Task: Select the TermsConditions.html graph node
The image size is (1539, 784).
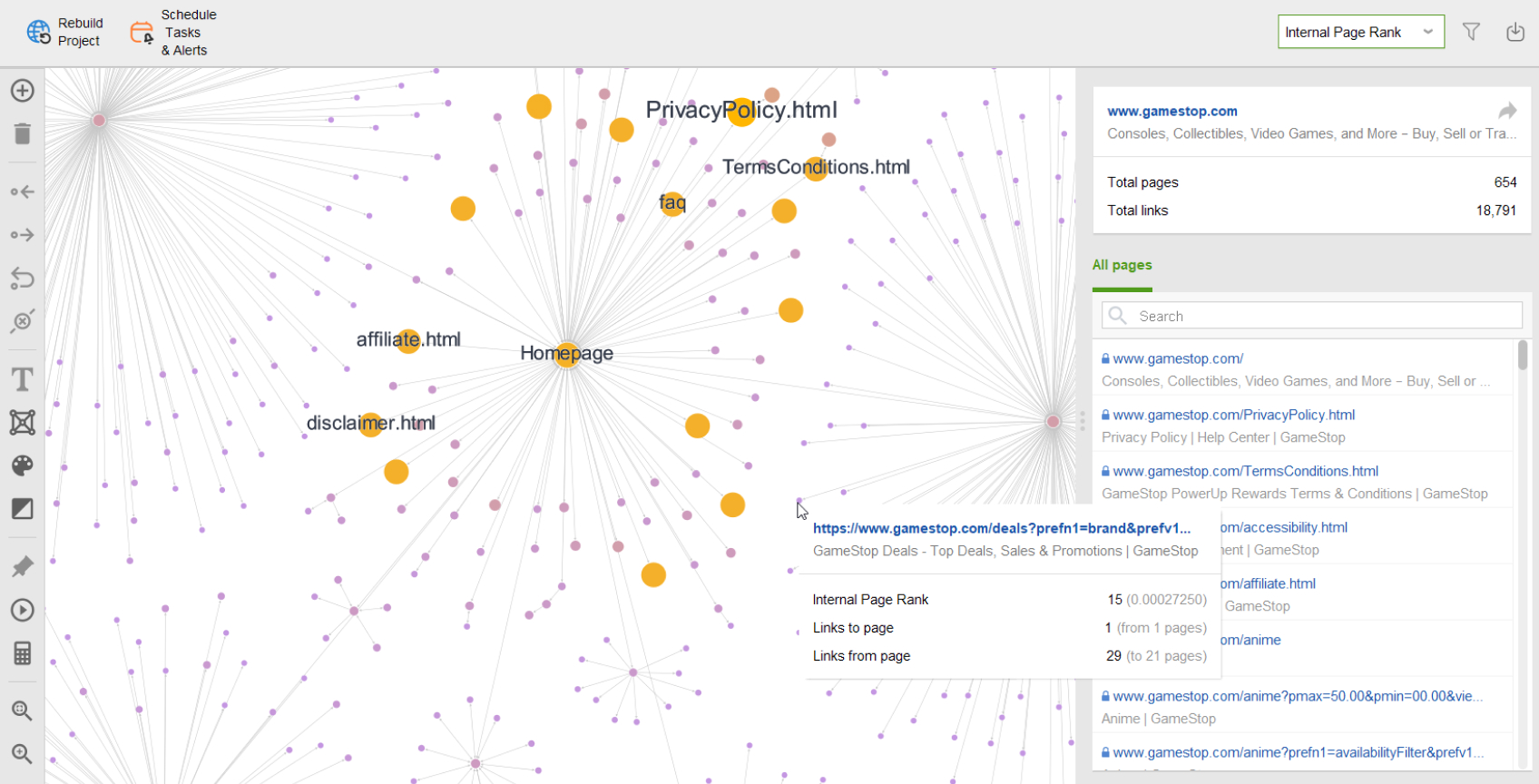Action: point(816,169)
